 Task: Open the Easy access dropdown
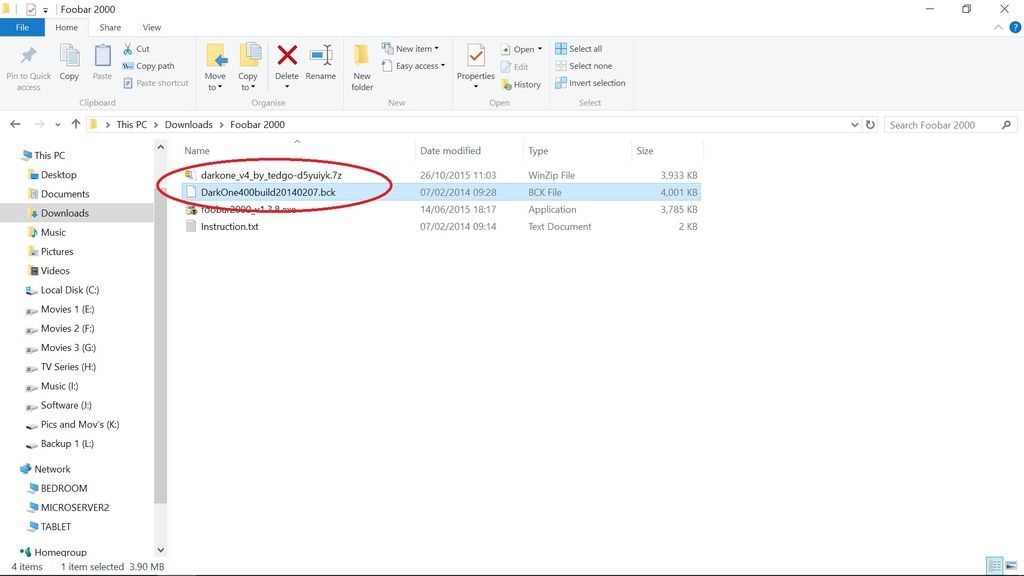tap(413, 66)
